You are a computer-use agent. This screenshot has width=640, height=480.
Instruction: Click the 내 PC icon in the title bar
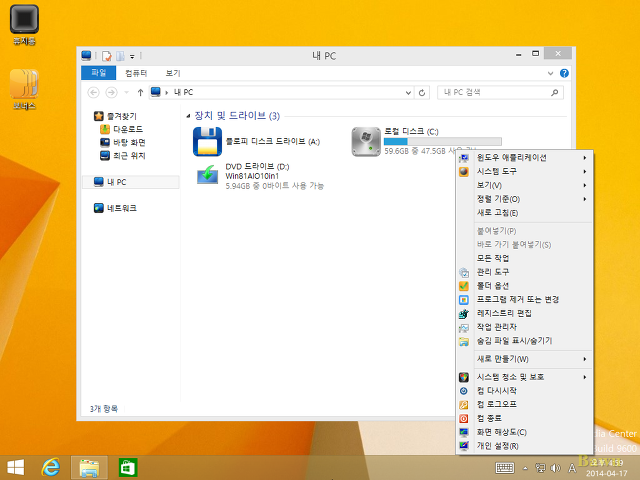coord(86,55)
